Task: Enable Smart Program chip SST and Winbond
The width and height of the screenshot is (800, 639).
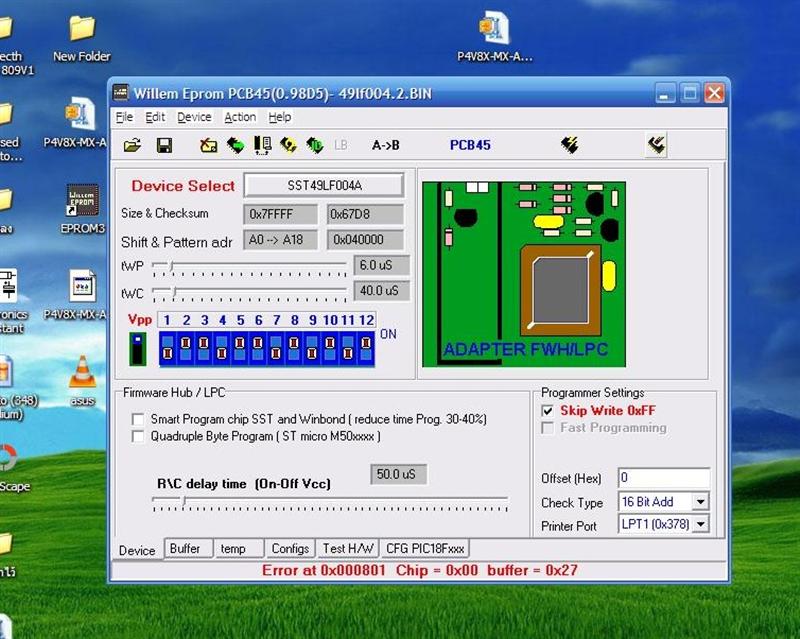Action: [138, 420]
